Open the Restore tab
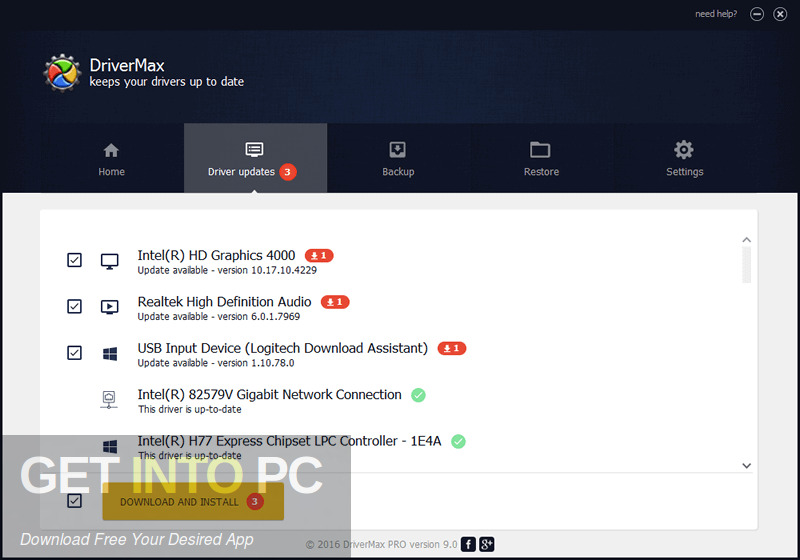800x560 pixels. [x=541, y=158]
